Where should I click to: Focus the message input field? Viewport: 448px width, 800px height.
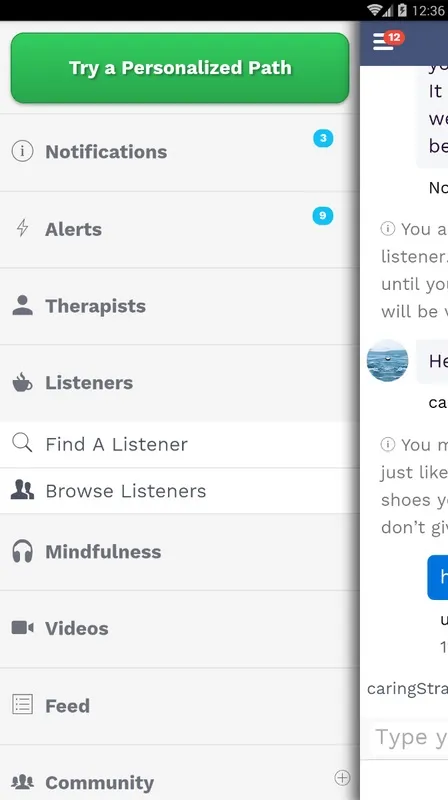[x=409, y=737]
